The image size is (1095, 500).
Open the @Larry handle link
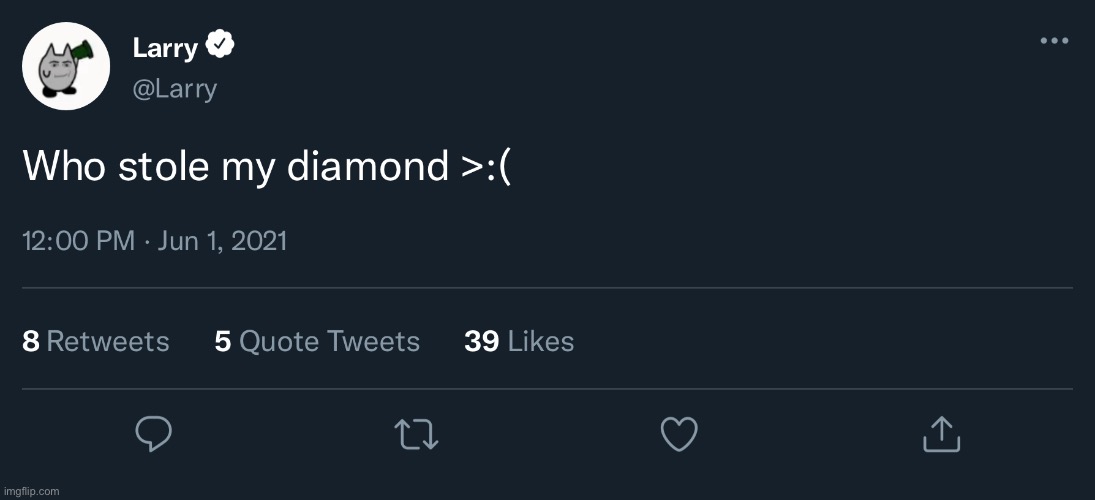point(174,88)
